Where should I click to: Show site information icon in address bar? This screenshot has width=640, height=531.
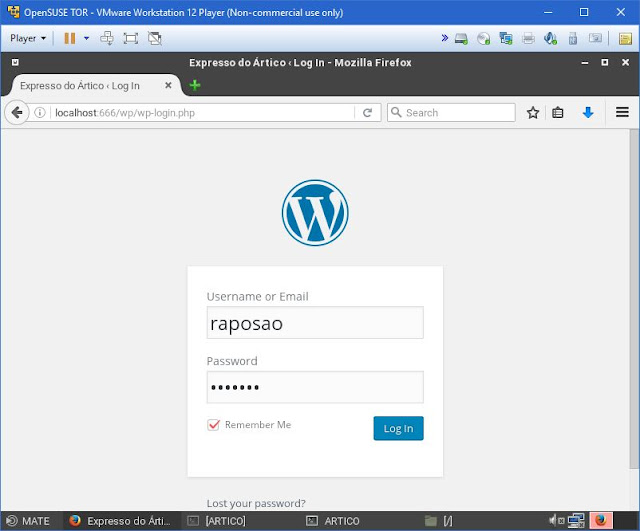pos(40,112)
